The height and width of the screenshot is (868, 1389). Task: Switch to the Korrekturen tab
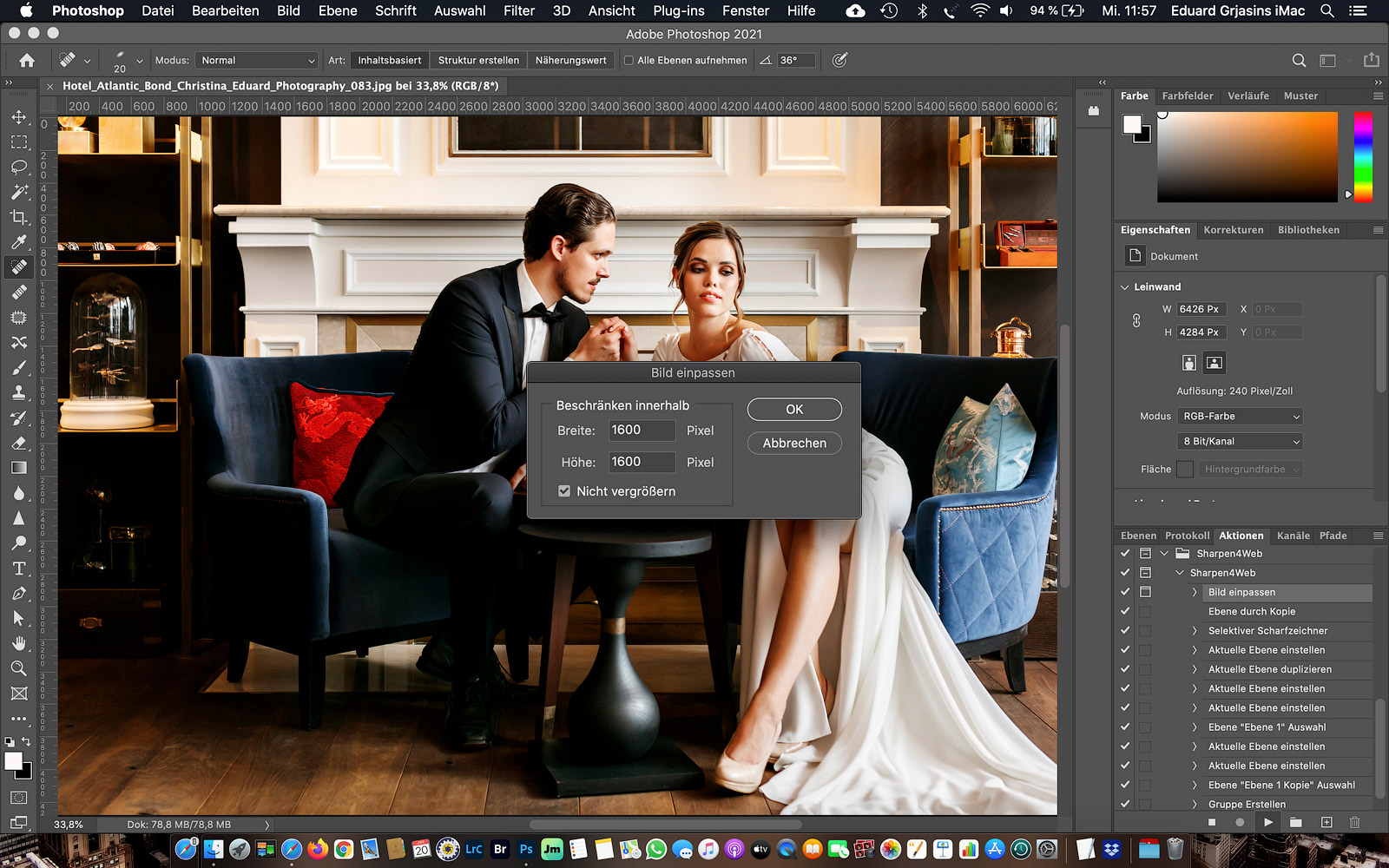(1234, 230)
